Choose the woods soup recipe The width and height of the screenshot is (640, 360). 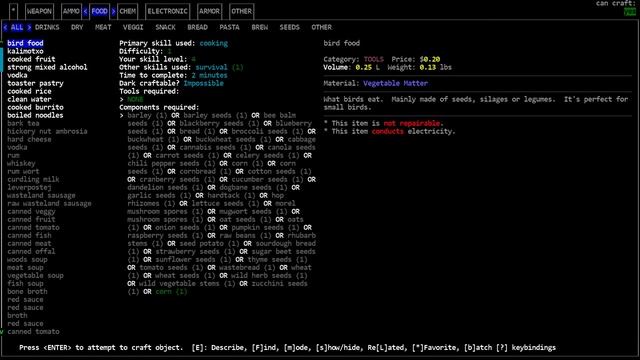pos(27,260)
